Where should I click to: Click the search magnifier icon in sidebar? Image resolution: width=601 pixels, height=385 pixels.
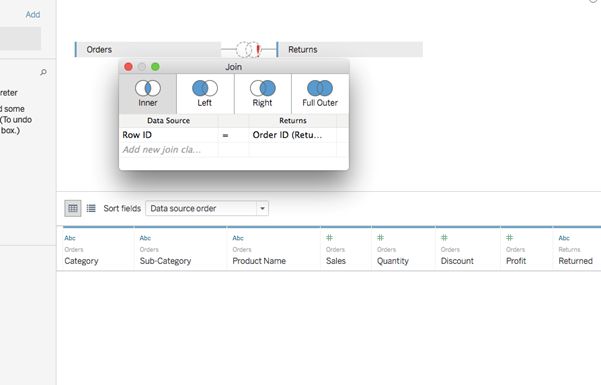[x=44, y=72]
